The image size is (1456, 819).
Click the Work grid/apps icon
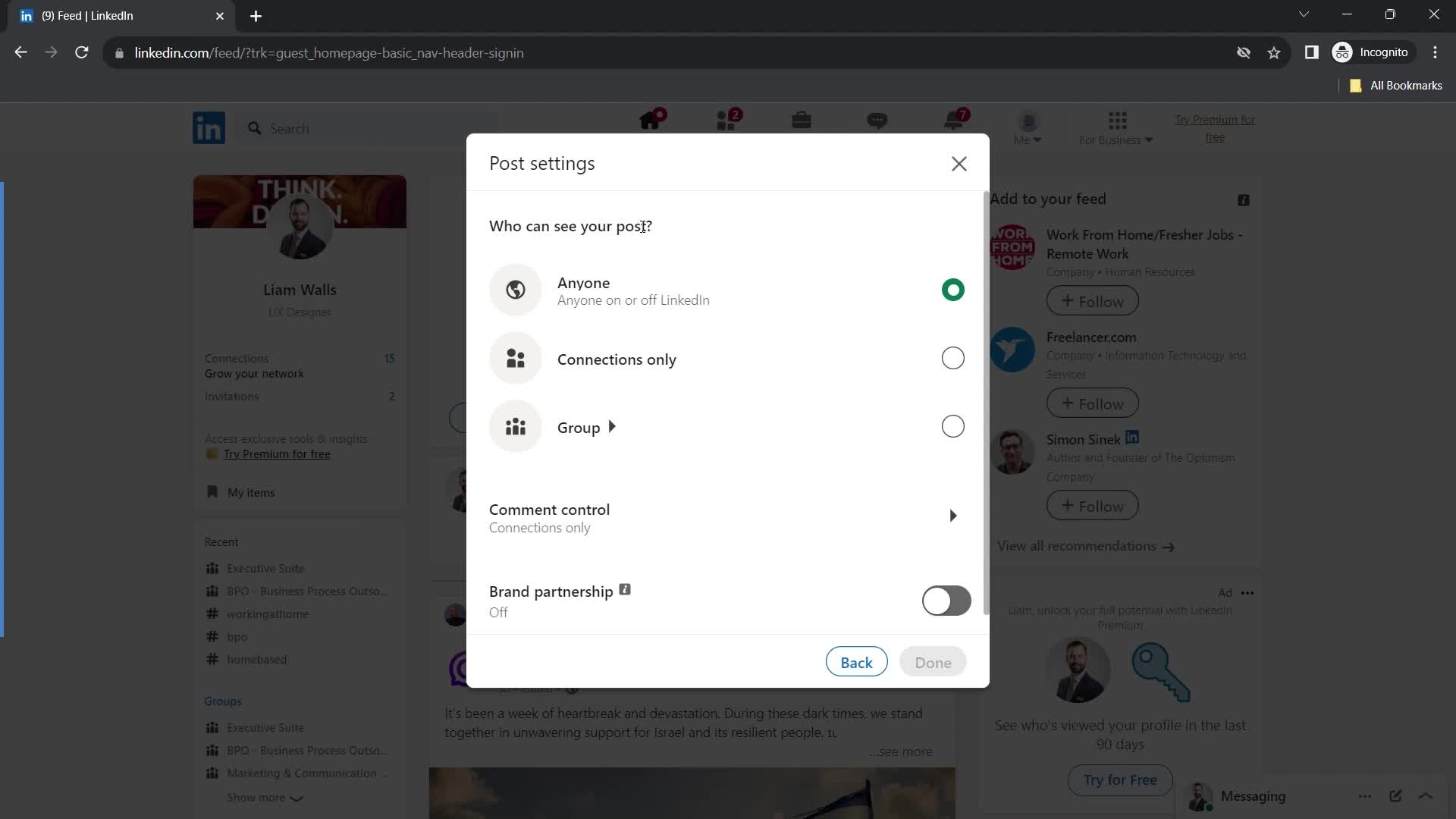pyautogui.click(x=1118, y=120)
